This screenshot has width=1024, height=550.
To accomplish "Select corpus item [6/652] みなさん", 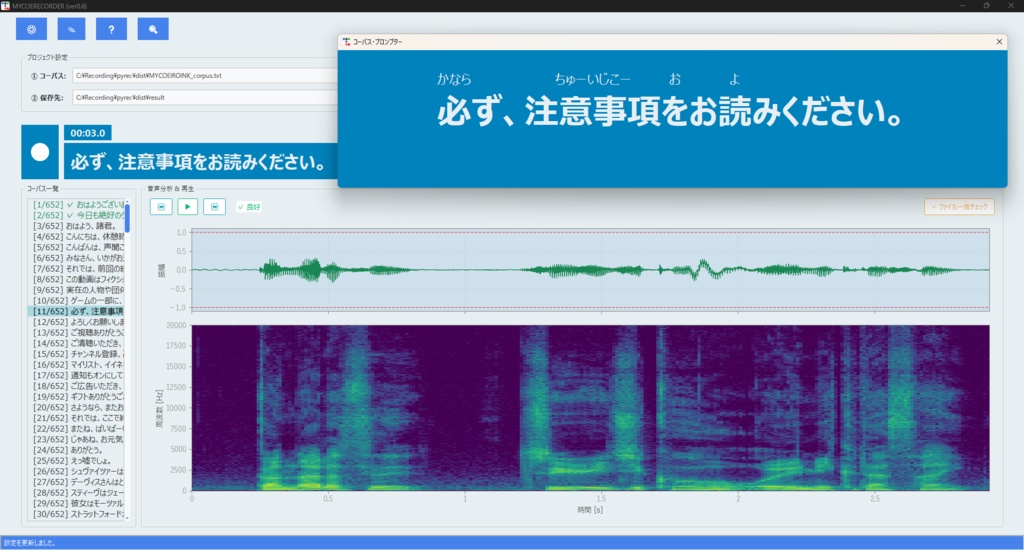I will click(76, 258).
